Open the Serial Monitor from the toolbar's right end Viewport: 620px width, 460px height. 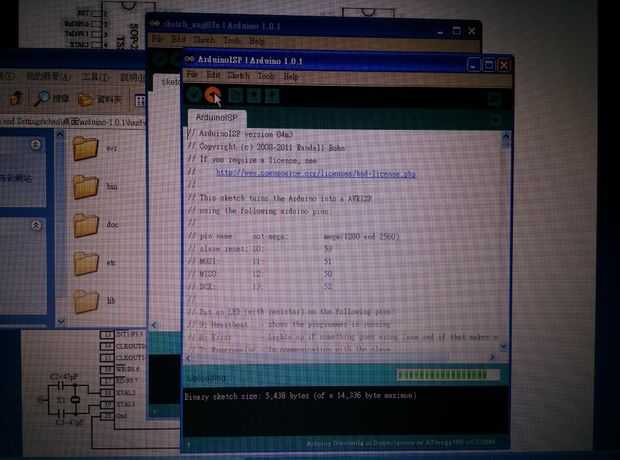(x=495, y=98)
